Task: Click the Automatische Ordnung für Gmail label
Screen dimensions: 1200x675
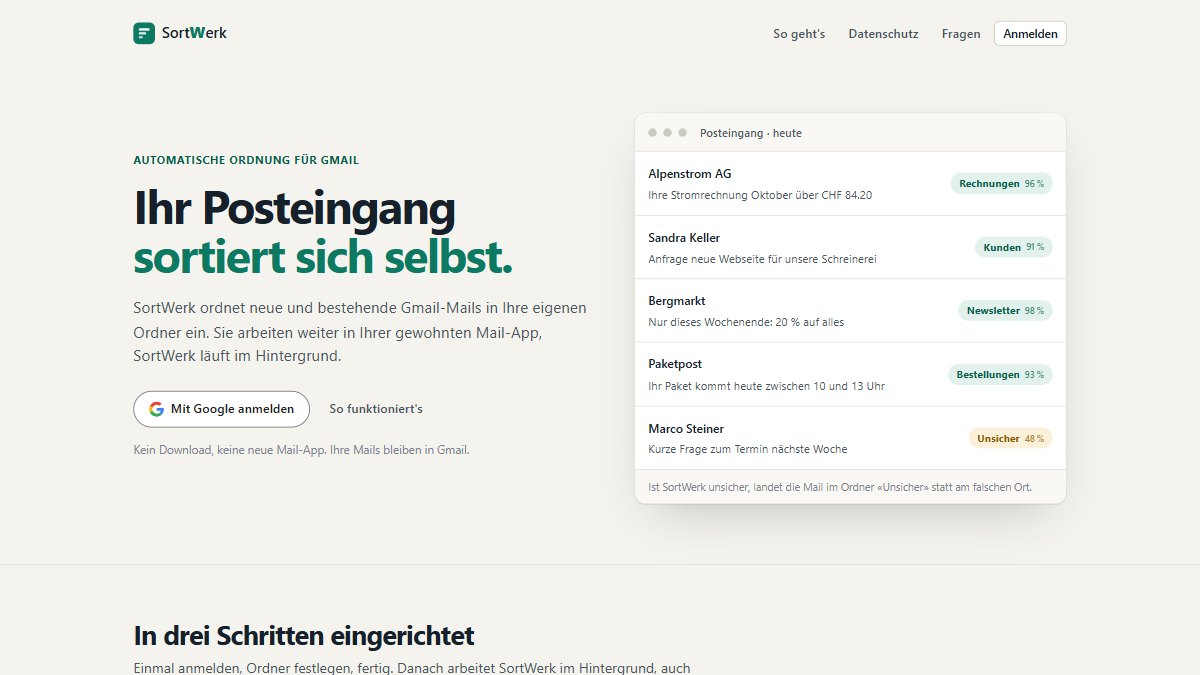Action: [x=246, y=160]
